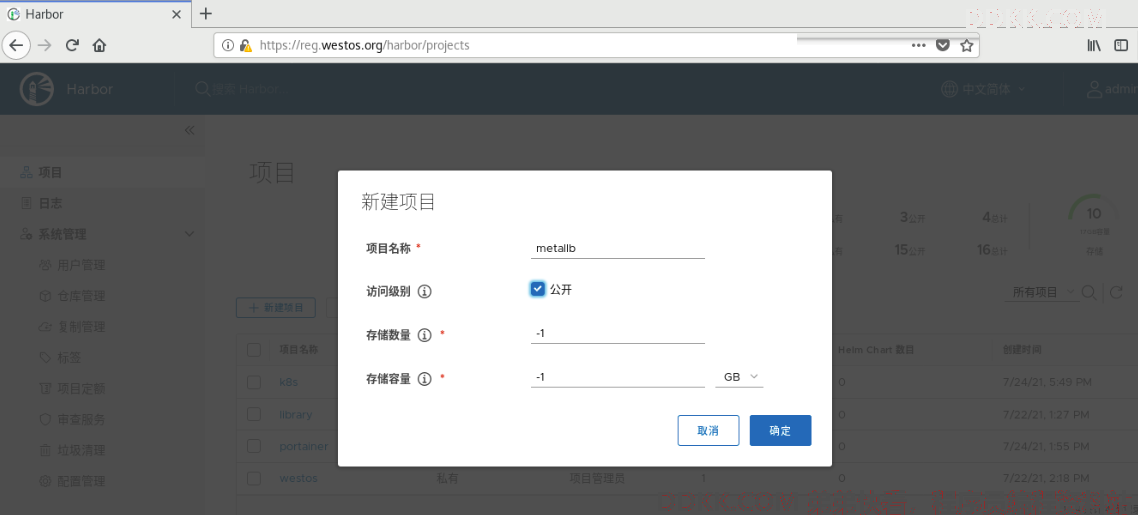Open the 所有项目 filter dropdown

(x=1041, y=292)
